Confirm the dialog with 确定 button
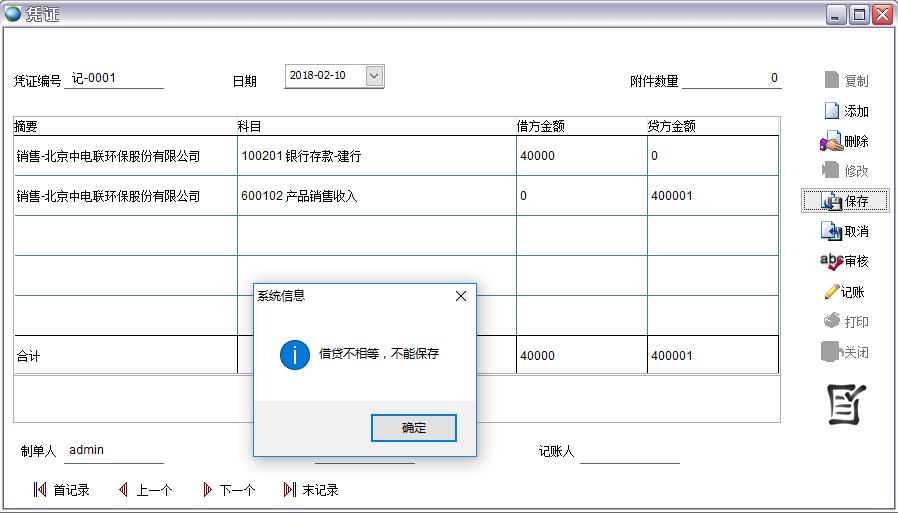This screenshot has height=513, width=898. [414, 428]
